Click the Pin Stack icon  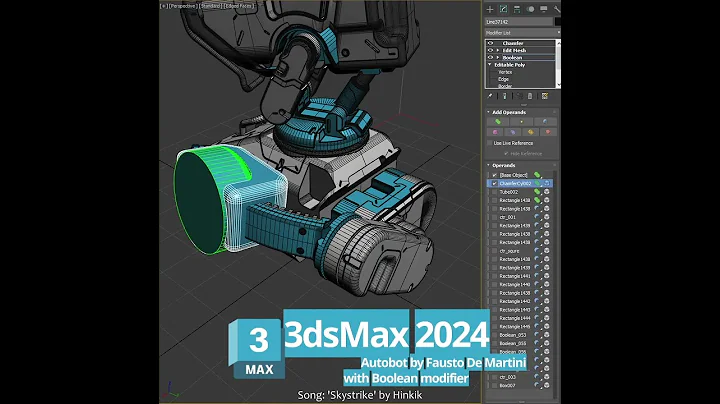click(x=490, y=96)
